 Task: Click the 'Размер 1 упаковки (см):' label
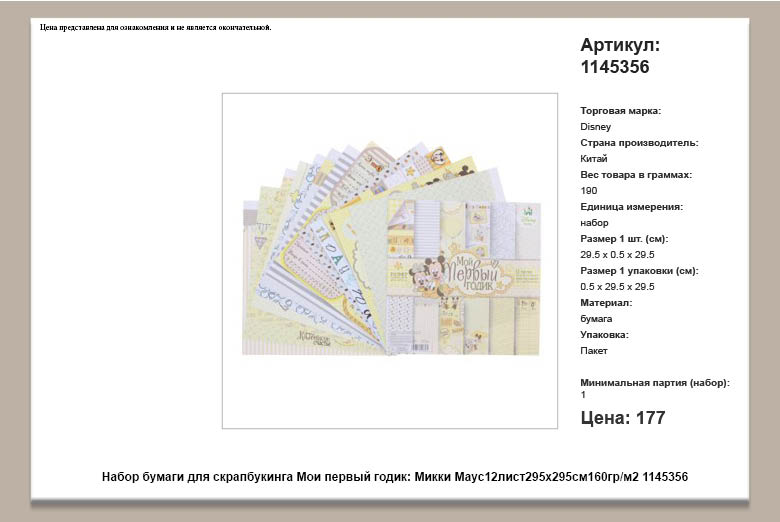coord(639,271)
